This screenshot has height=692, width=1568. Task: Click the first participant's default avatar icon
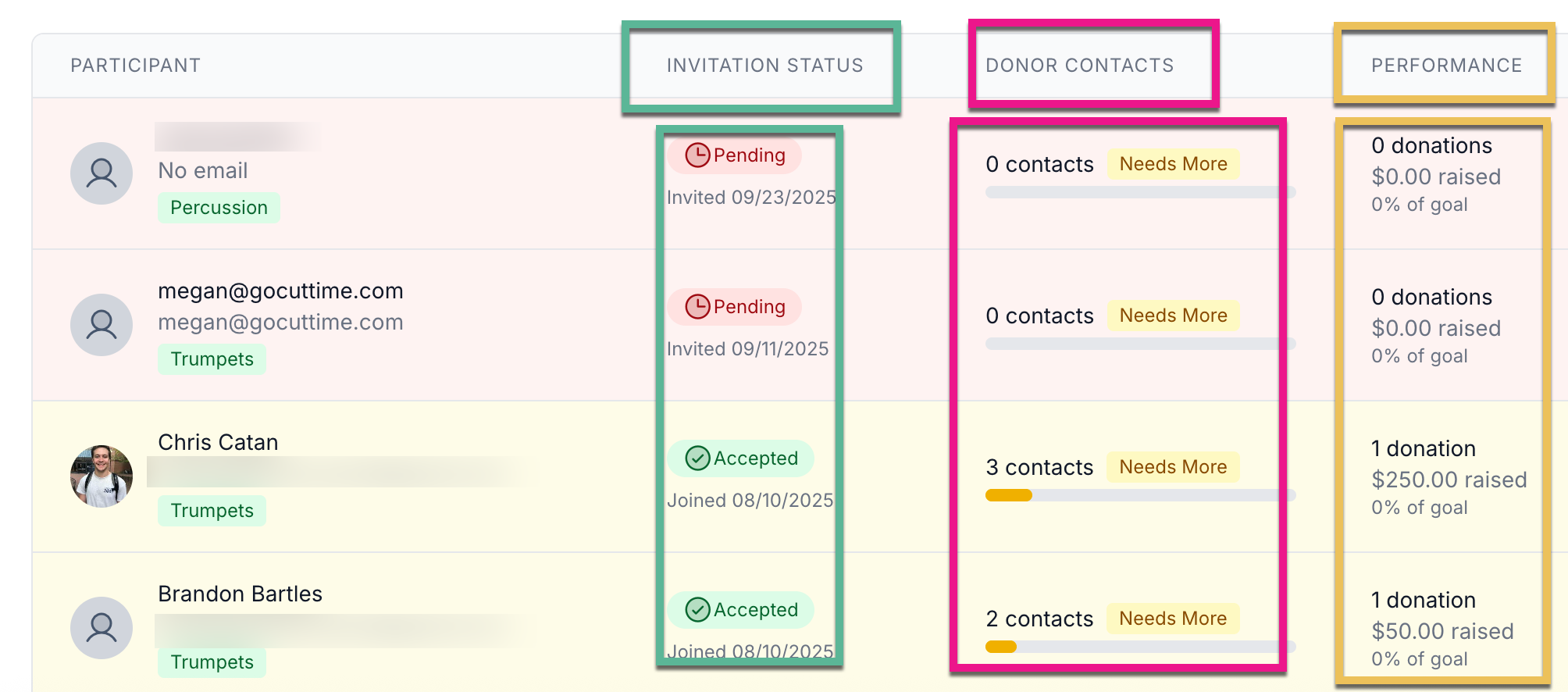click(102, 173)
